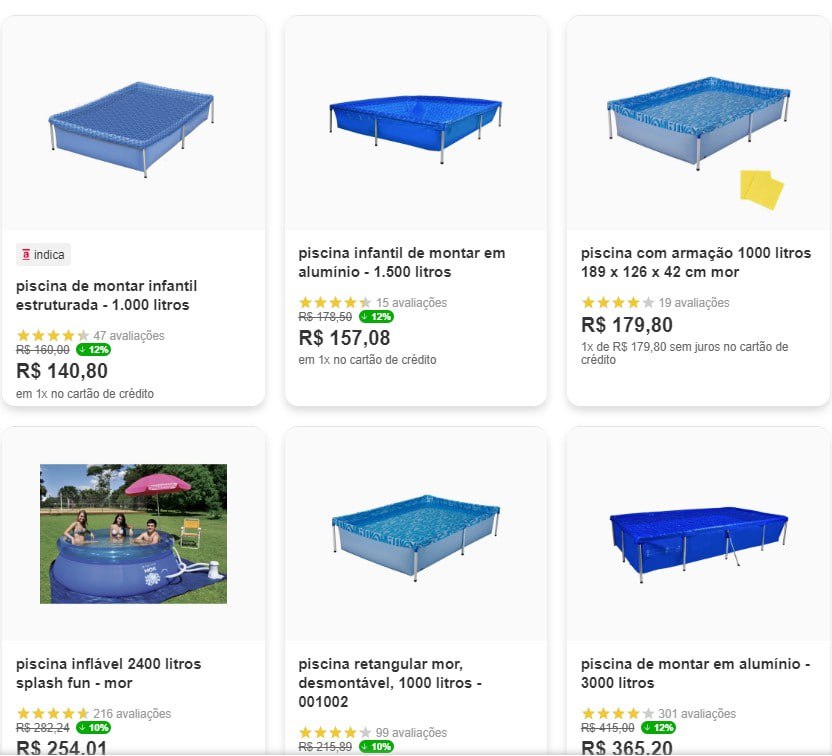View the '301 avaliações' reviews link

point(697,714)
